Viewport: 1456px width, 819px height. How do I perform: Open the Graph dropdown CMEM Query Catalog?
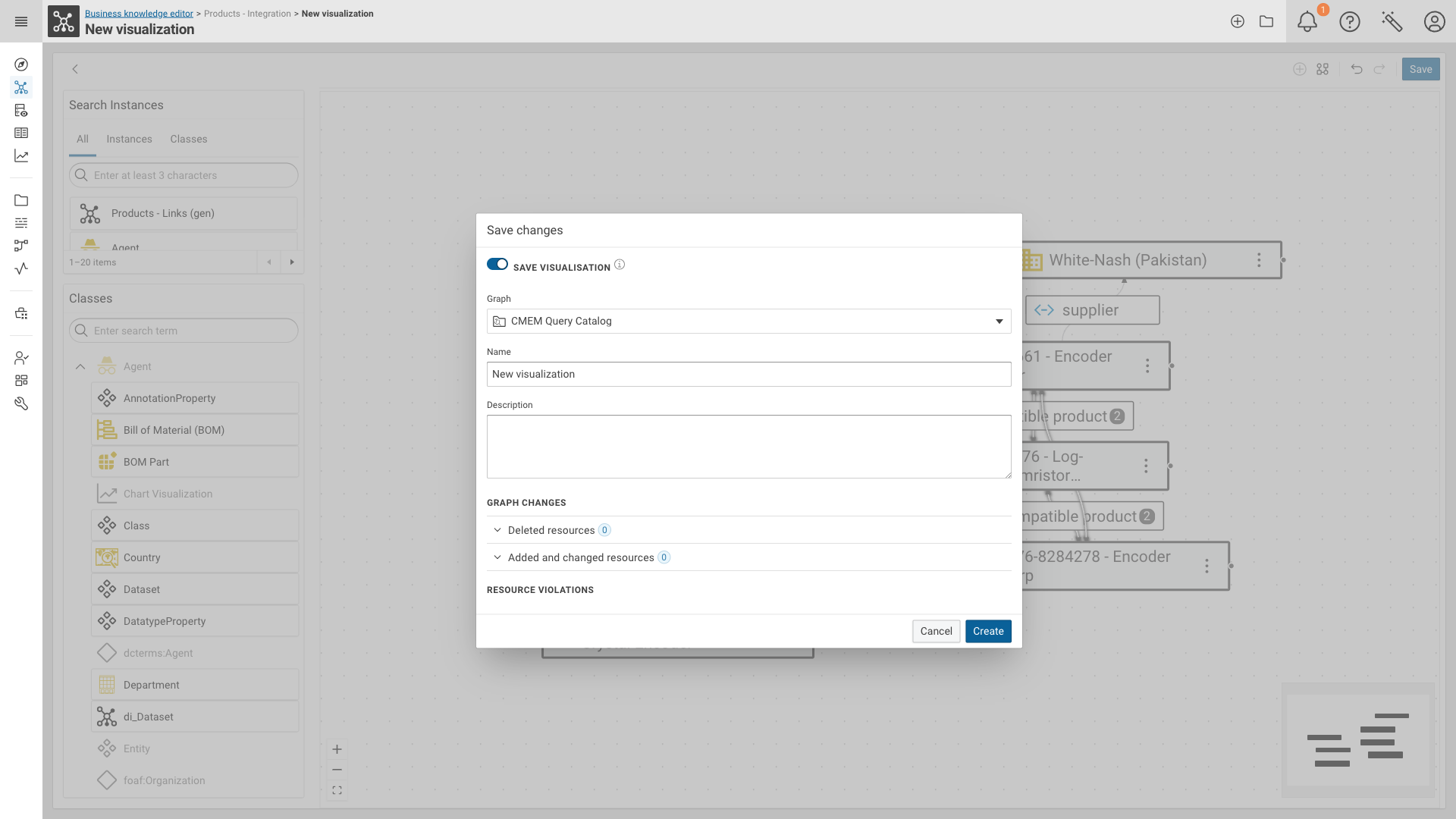[748, 322]
